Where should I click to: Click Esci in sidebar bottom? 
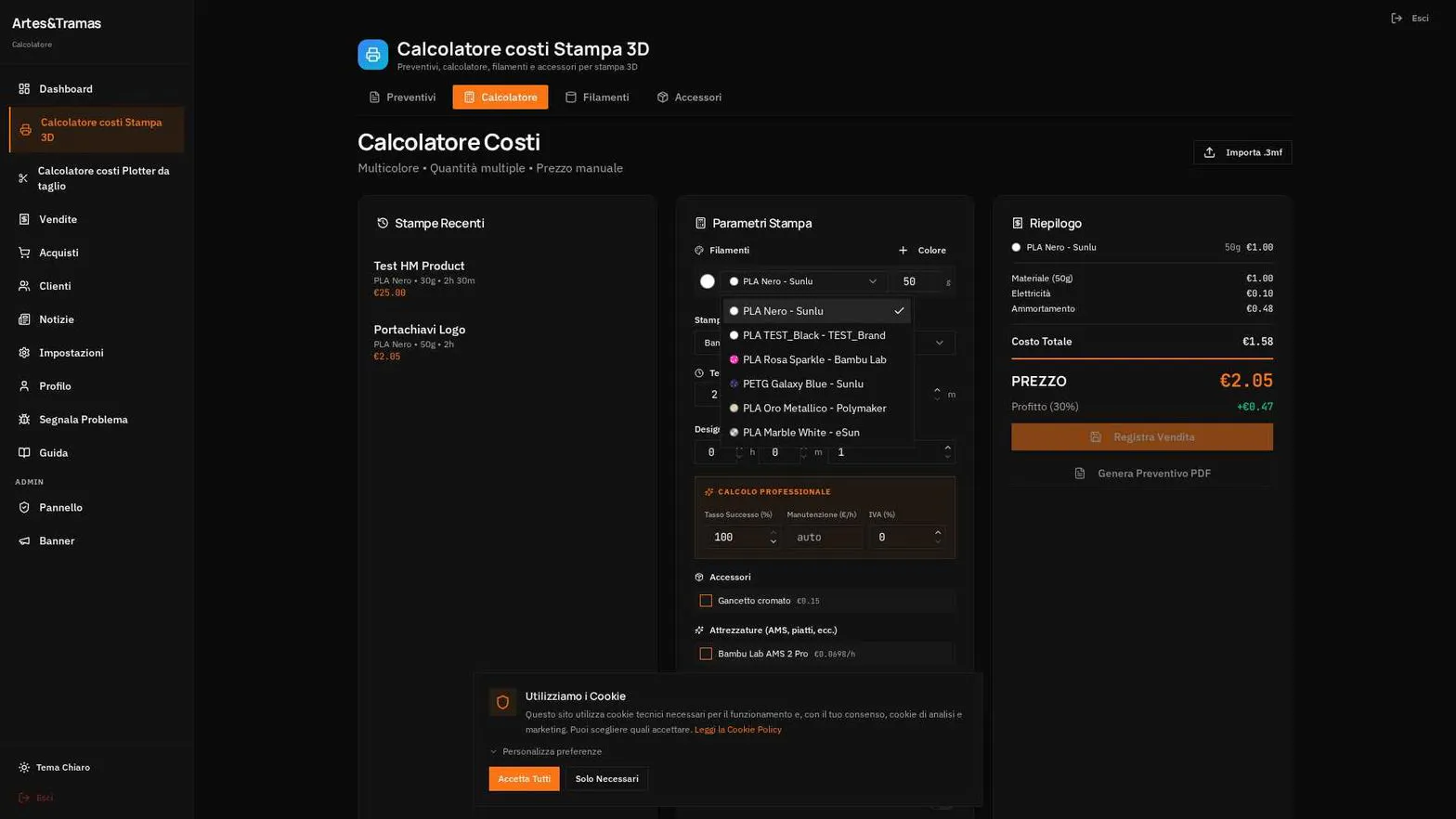[x=36, y=798]
